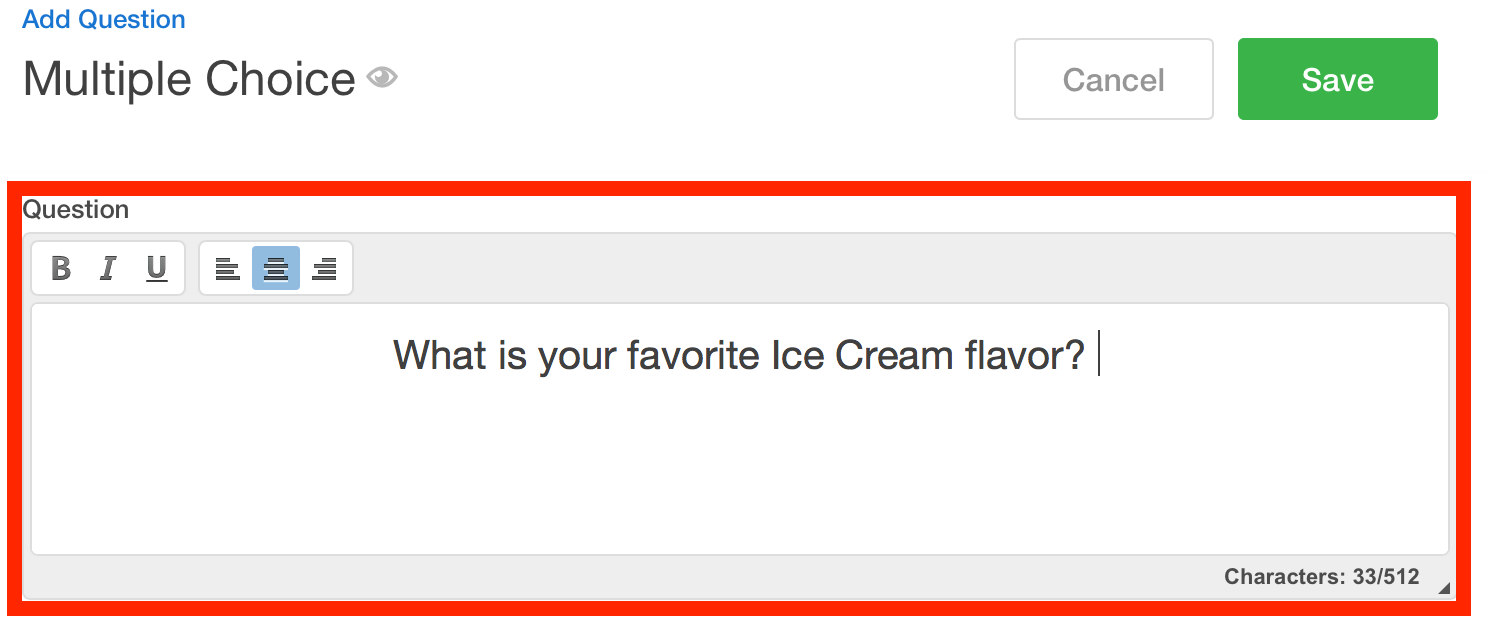Screen dimensions: 1488x630
Task: Toggle underline formatting with the U icon
Action: pyautogui.click(x=156, y=268)
